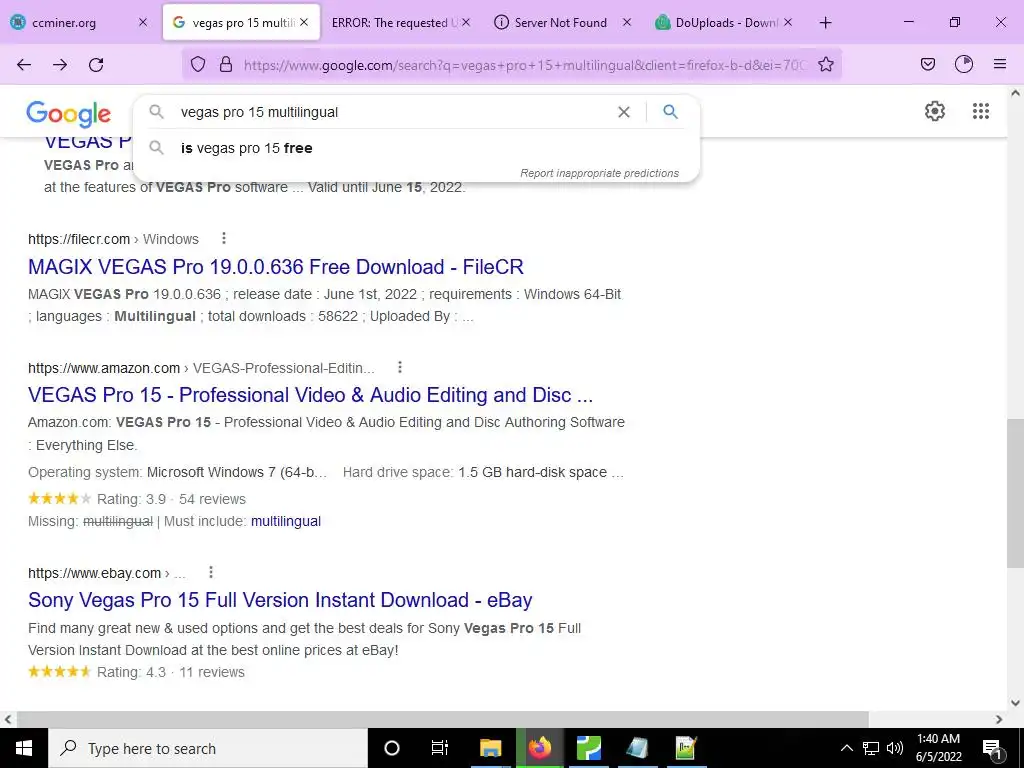1024x768 pixels.
Task: Open File Explorer from taskbar
Action: point(490,748)
